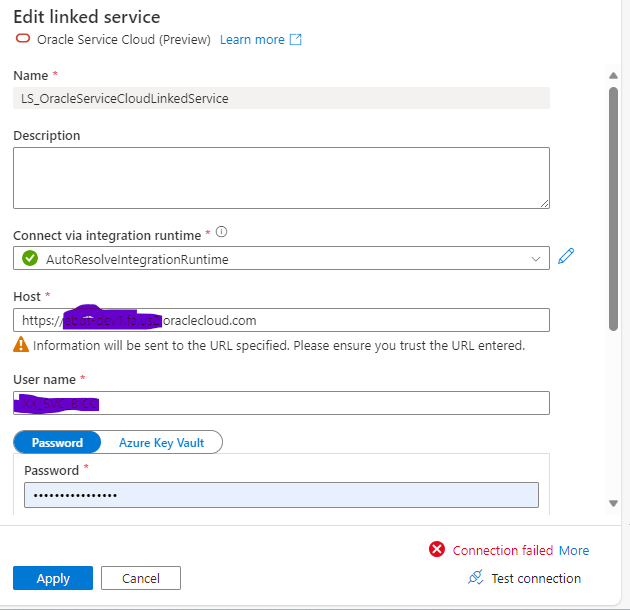This screenshot has height=610, width=630.
Task: Click the Oracle Service Cloud logo icon
Action: click(23, 39)
